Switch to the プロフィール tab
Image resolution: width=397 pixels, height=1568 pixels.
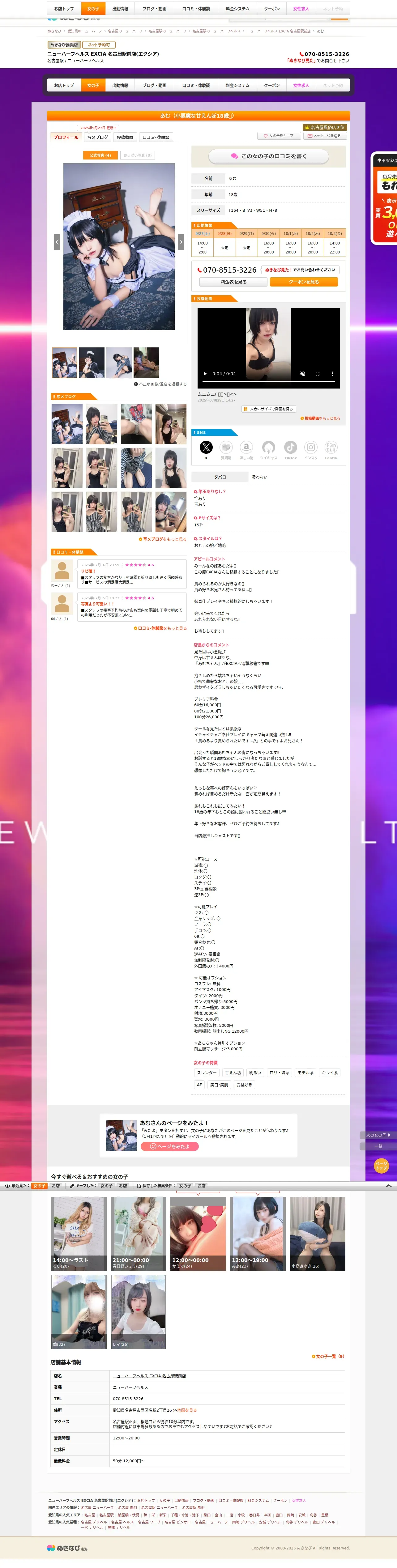coord(66,137)
